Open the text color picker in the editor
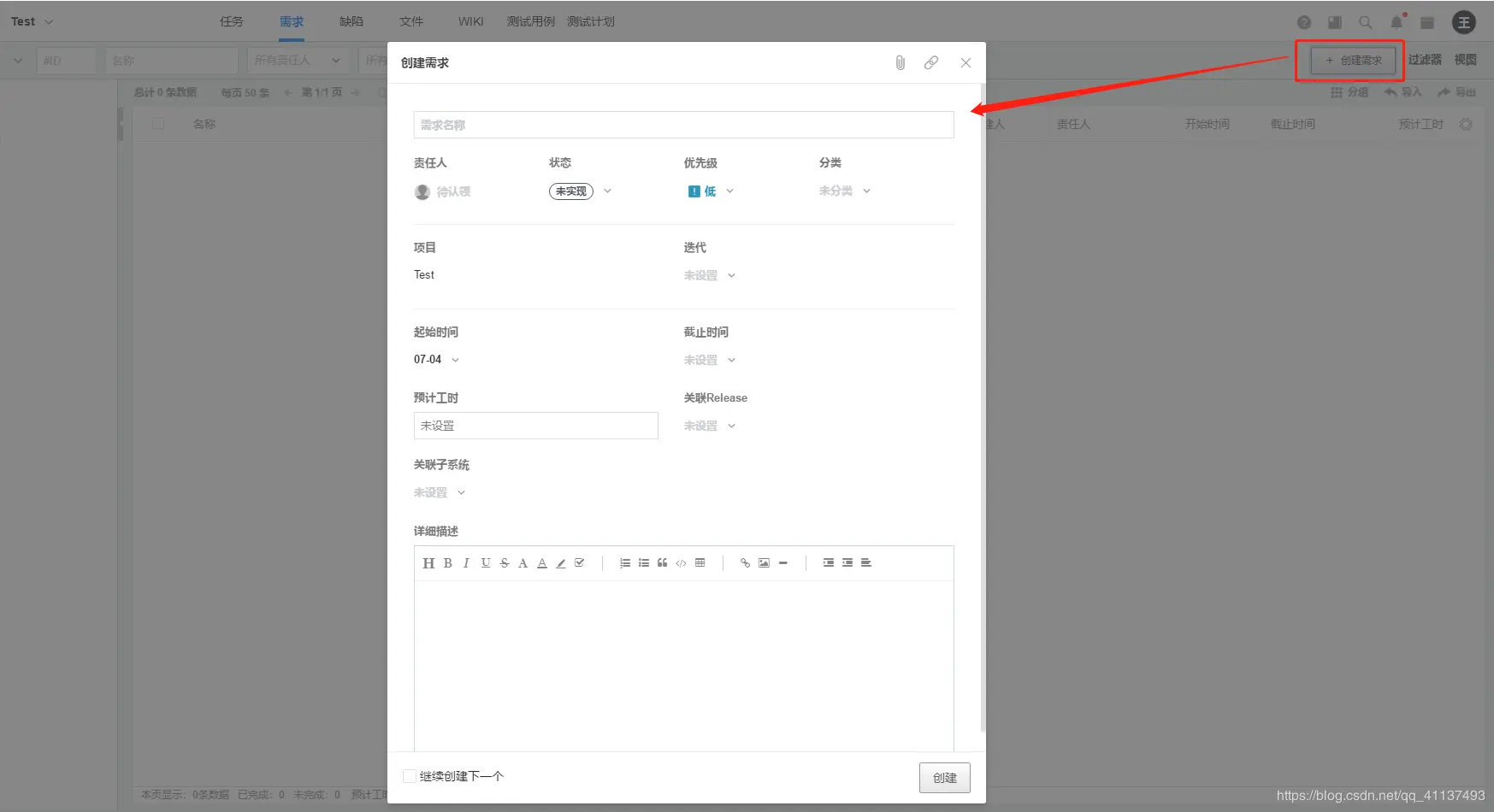This screenshot has height=812, width=1494. (542, 562)
